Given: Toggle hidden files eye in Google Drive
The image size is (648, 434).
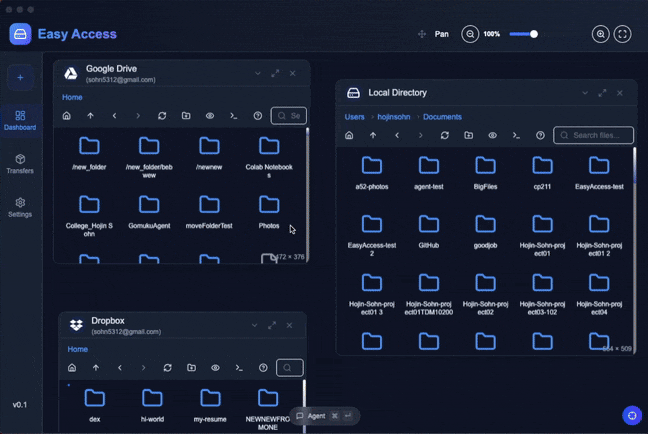Looking at the screenshot, I should pyautogui.click(x=210, y=116).
